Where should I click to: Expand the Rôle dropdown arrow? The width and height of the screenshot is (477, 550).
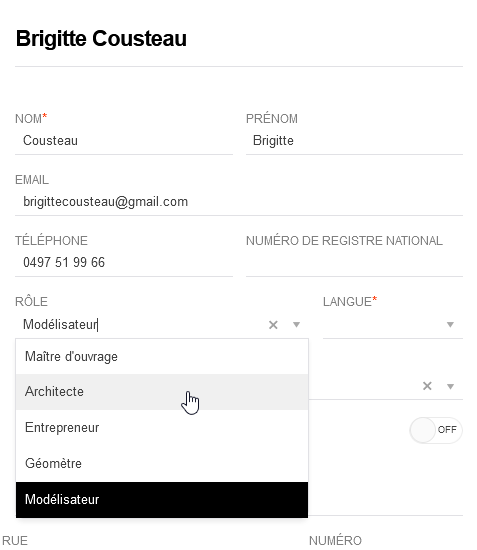(296, 325)
